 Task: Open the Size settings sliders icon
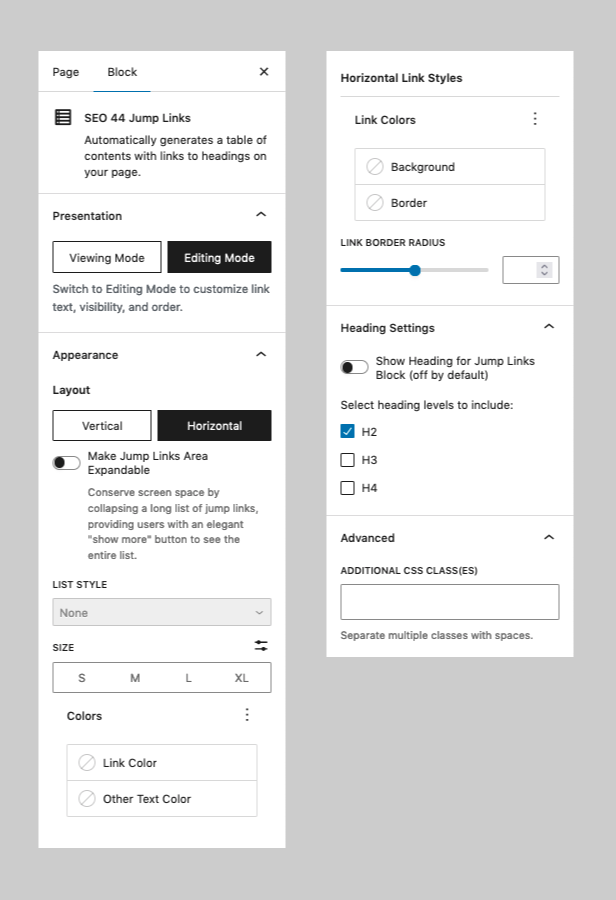coord(260,645)
